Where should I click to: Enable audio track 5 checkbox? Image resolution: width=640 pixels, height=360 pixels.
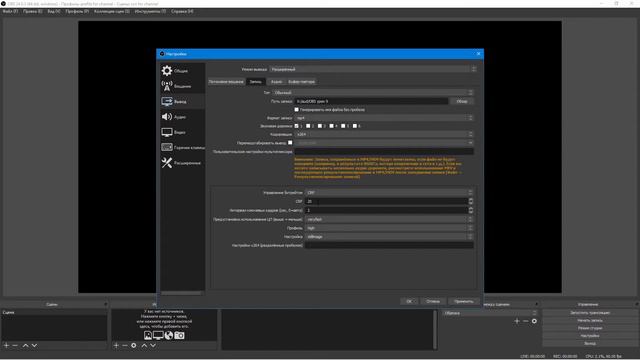(x=343, y=126)
